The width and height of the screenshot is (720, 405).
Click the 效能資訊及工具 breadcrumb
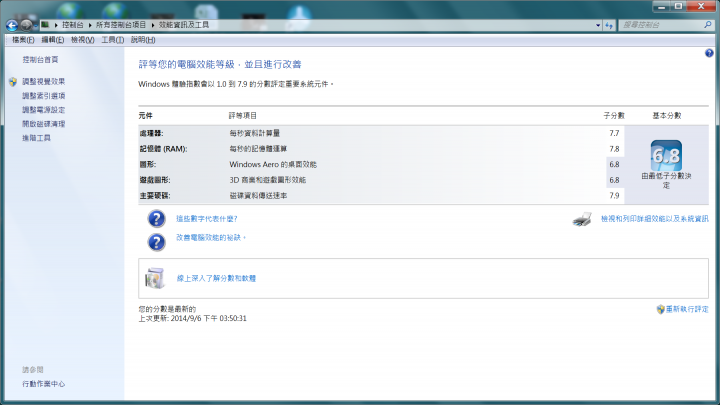click(x=184, y=25)
